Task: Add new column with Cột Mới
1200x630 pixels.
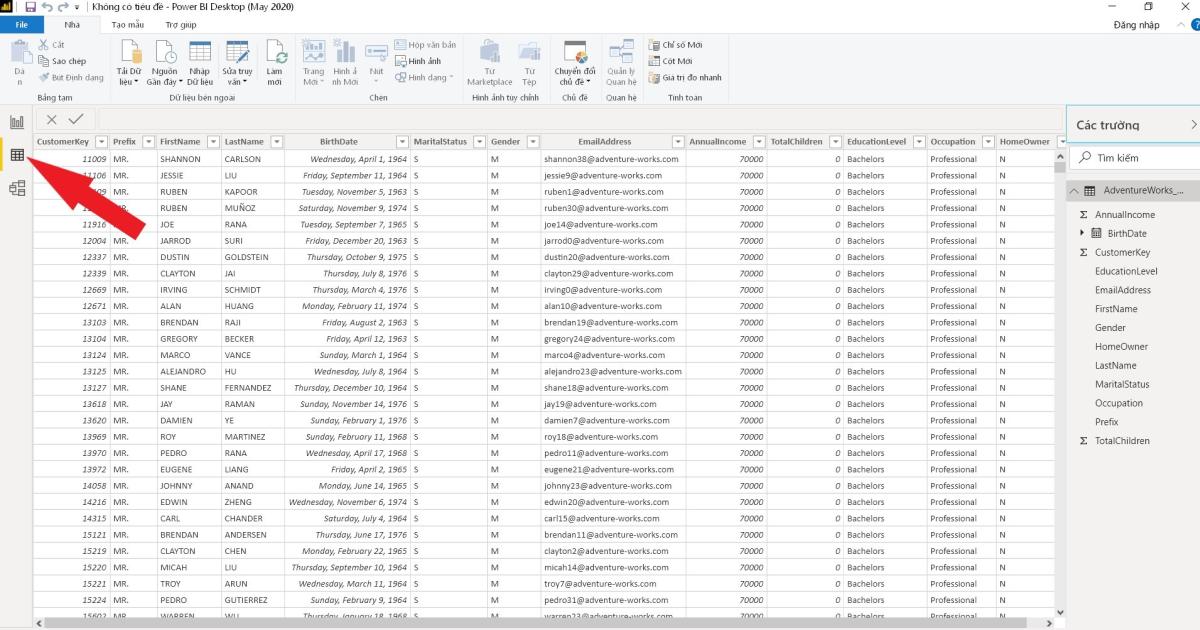Action: point(676,61)
